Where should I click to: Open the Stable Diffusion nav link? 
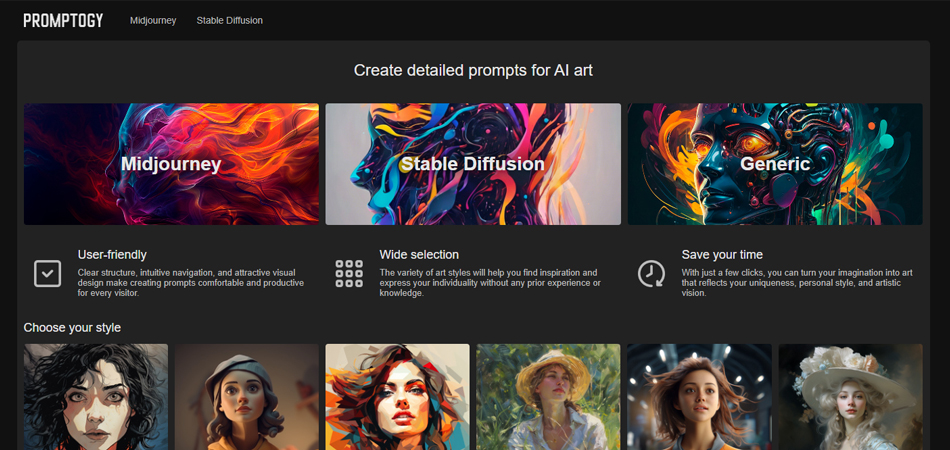tap(230, 21)
